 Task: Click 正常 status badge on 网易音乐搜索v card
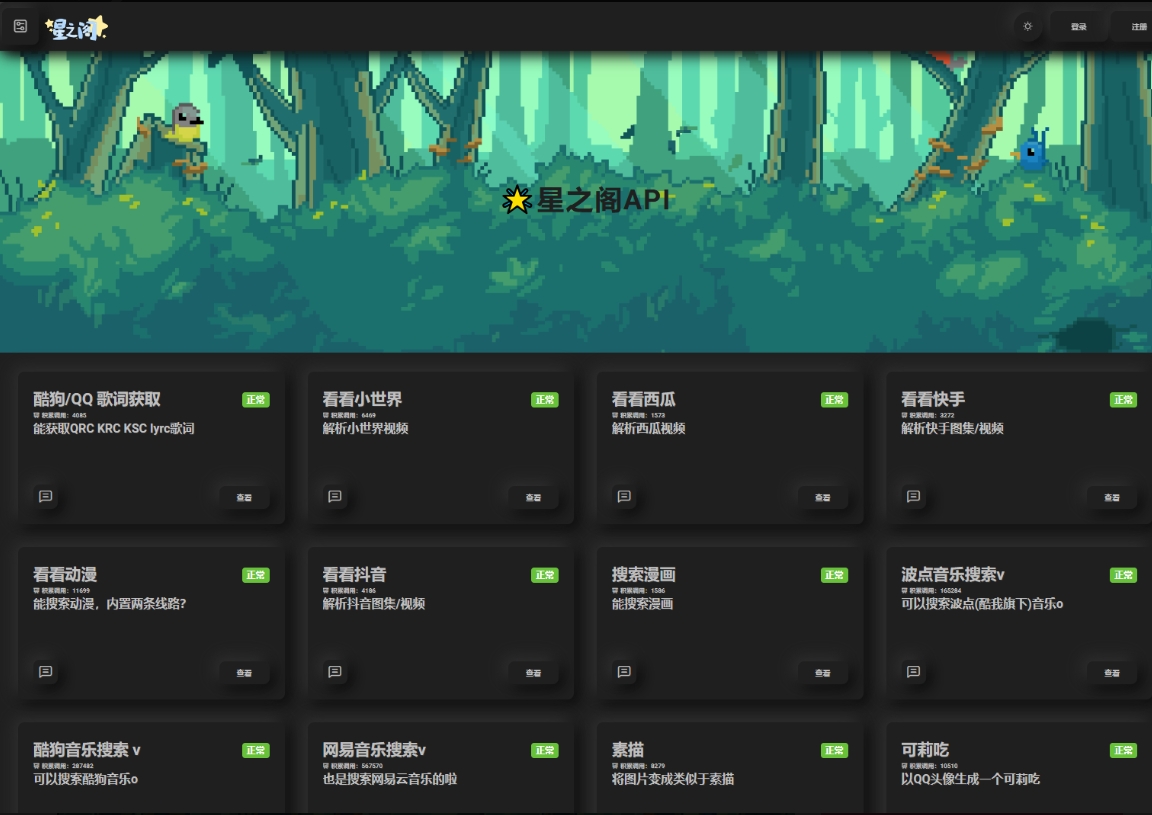pos(545,750)
